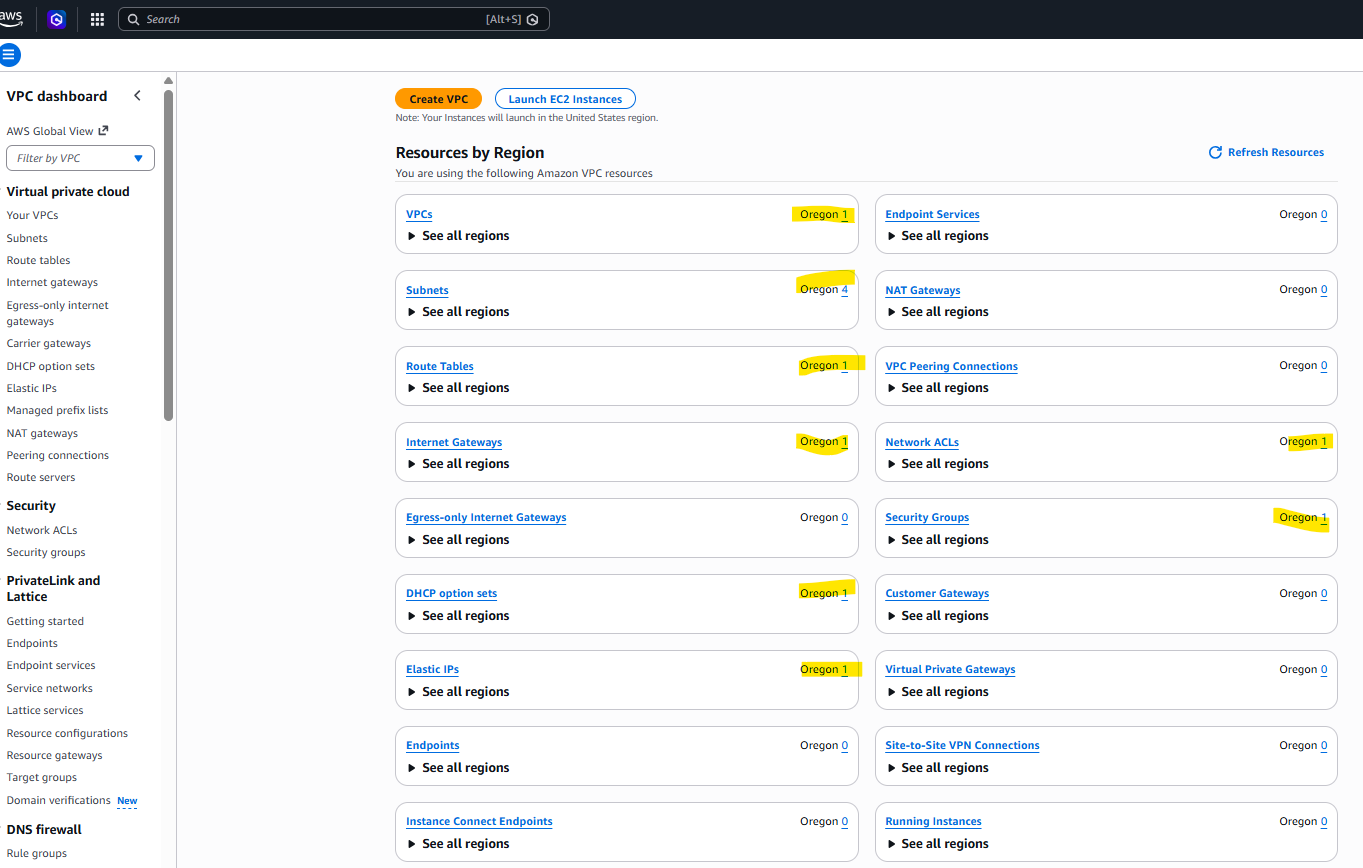Select Subnets in the sidebar
Image resolution: width=1363 pixels, height=868 pixels.
(x=26, y=237)
